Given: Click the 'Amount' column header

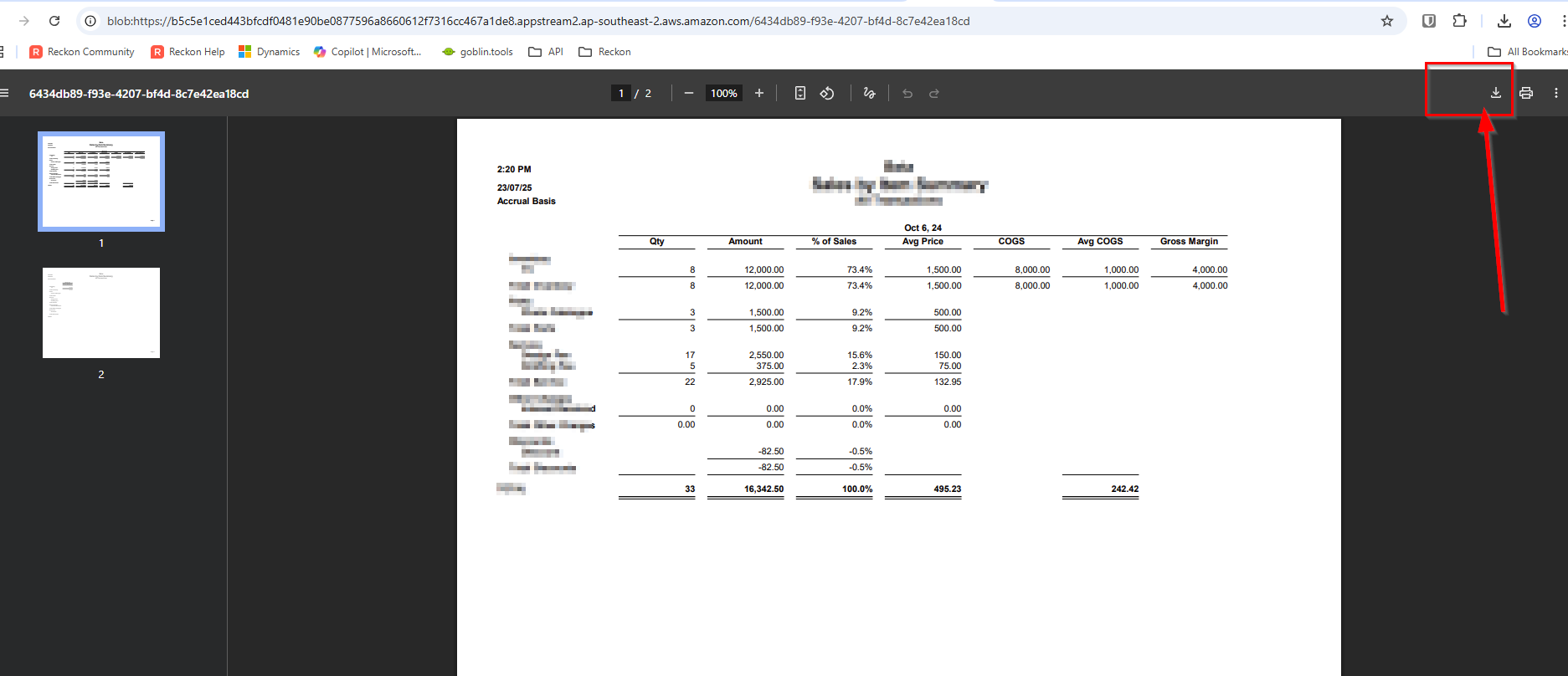Looking at the screenshot, I should click(745, 241).
